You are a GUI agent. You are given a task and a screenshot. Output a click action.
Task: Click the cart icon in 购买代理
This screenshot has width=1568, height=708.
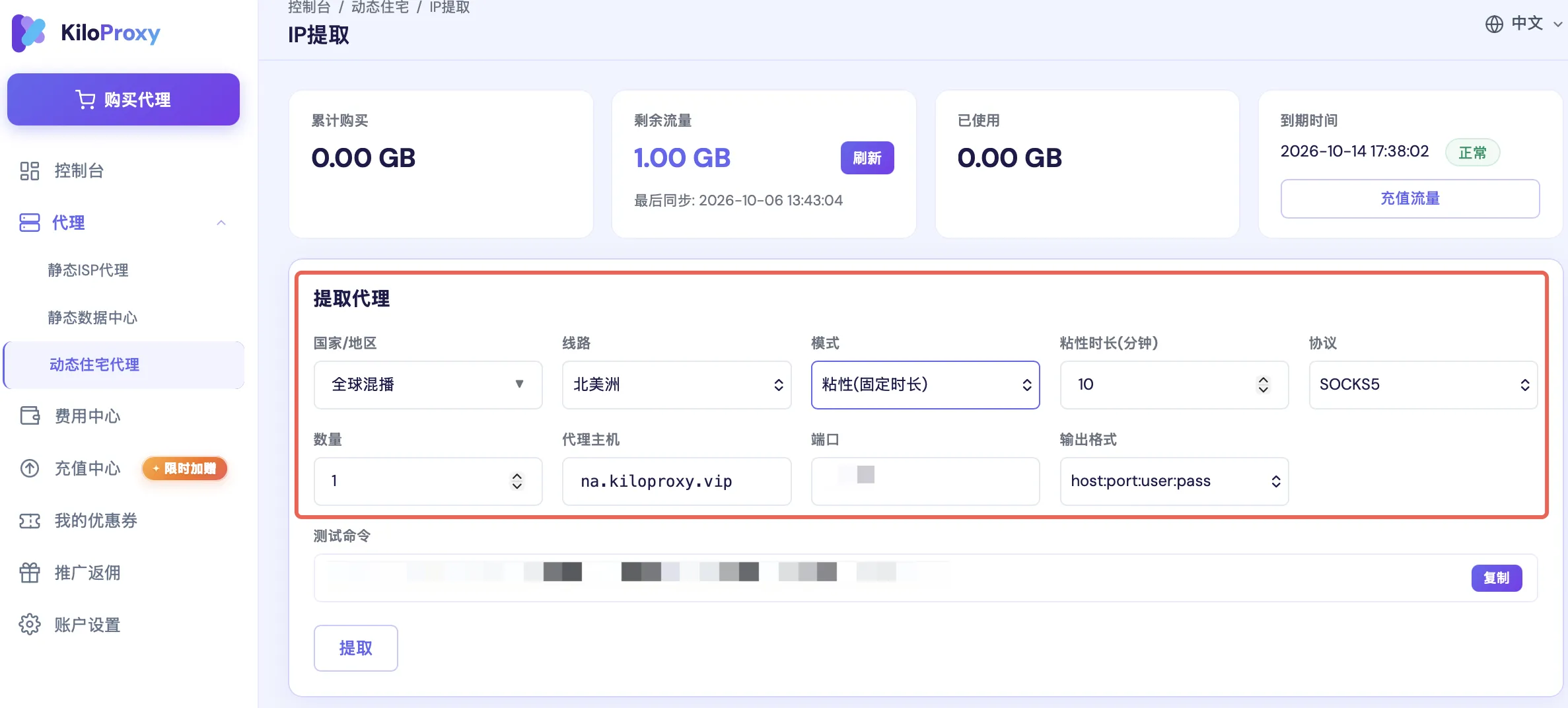tap(85, 100)
